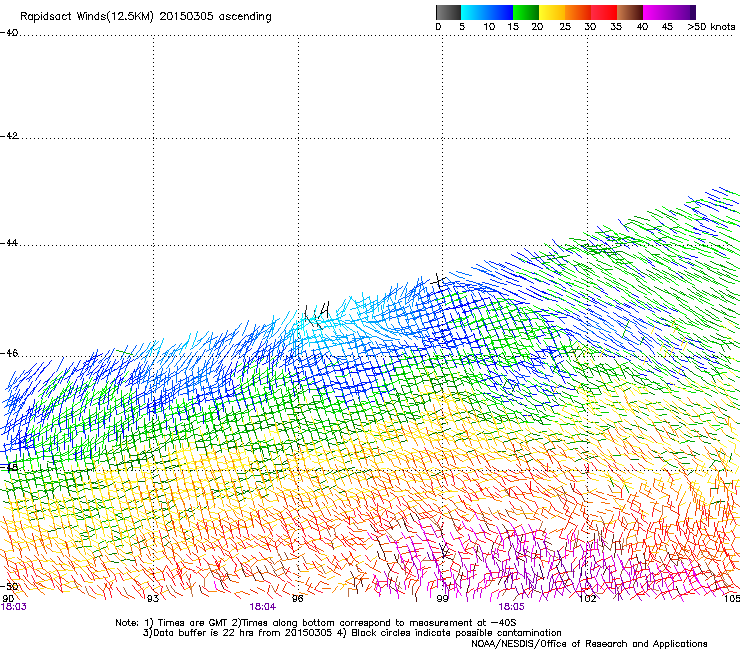The width and height of the screenshot is (740, 650).
Task: Click the note line 'Times are GMT'
Action: tap(193, 623)
